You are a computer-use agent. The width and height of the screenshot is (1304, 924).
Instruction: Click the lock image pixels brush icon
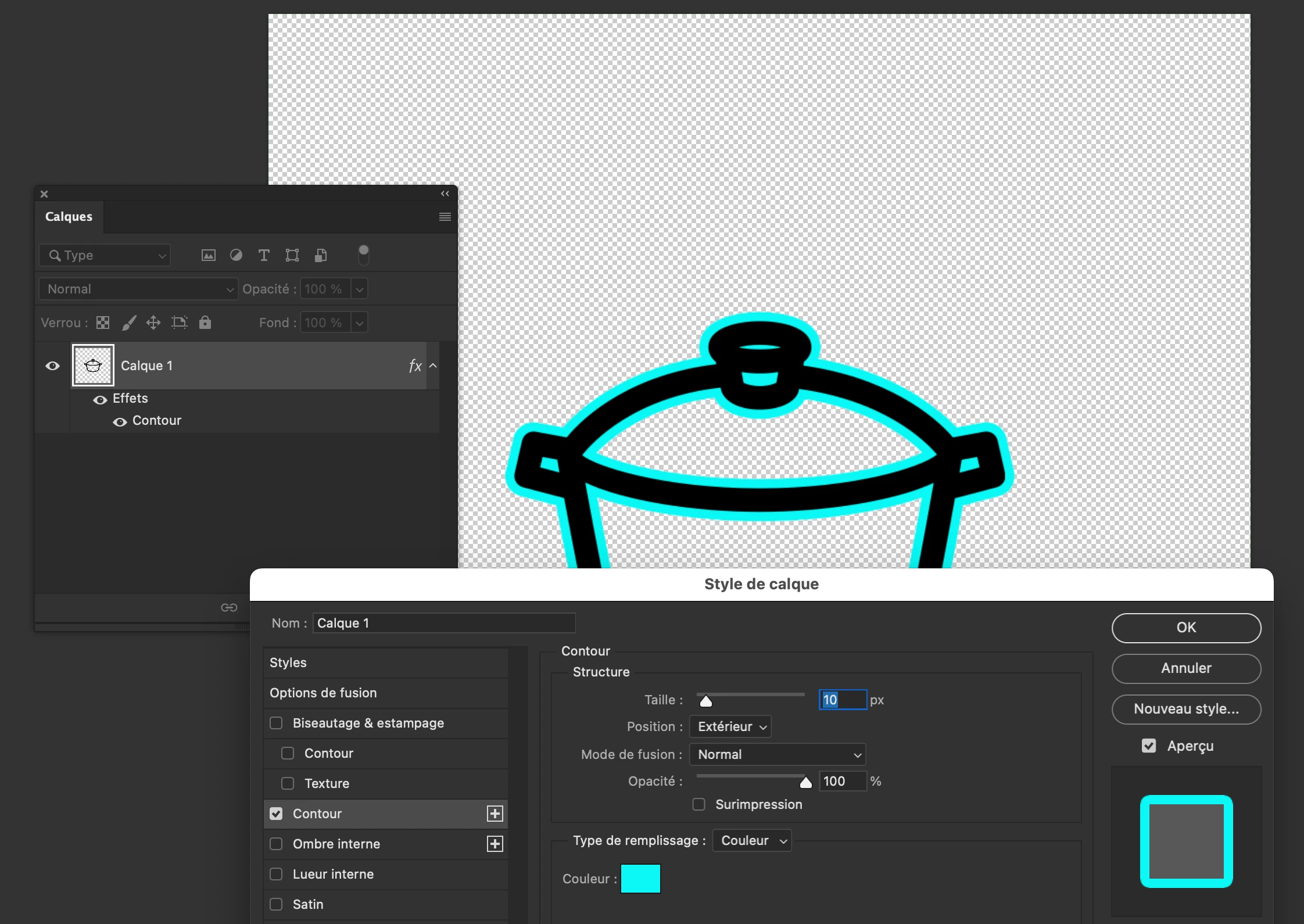coord(129,323)
